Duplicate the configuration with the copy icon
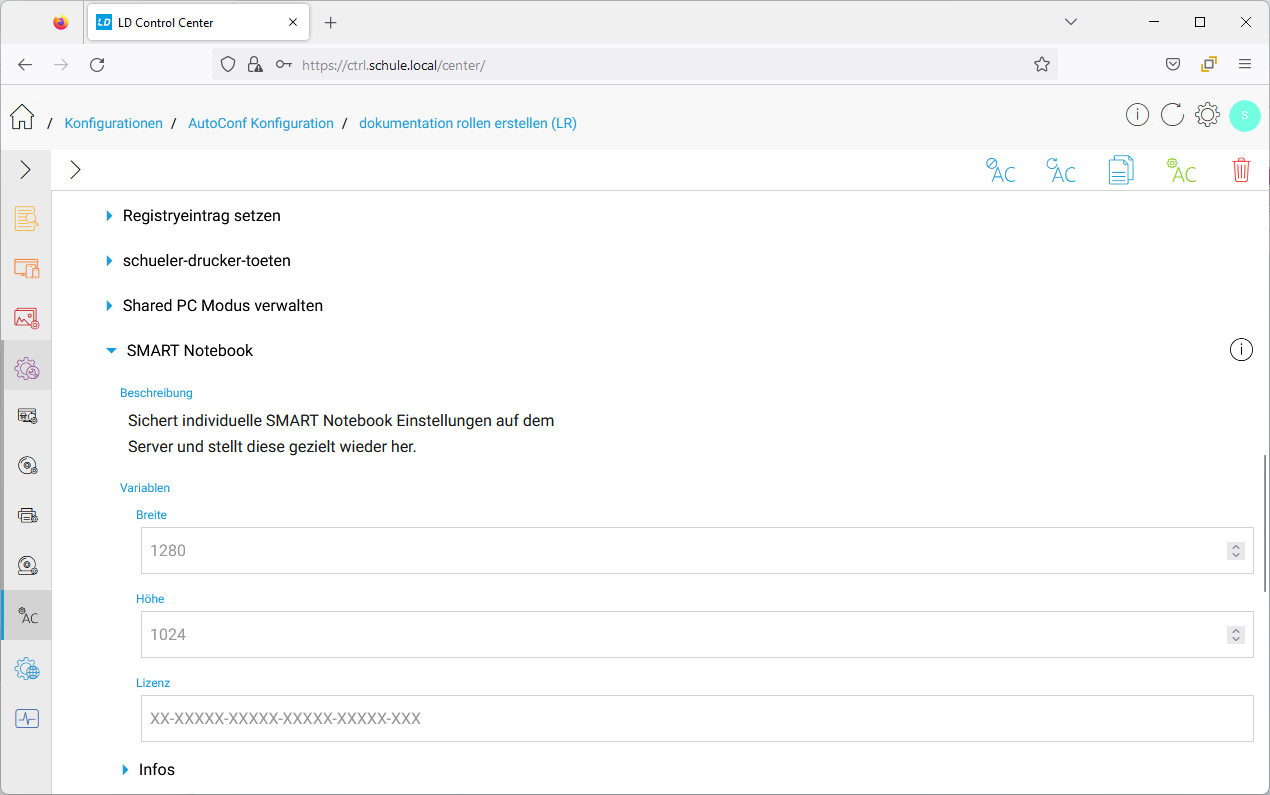The height and width of the screenshot is (795, 1270). tap(1121, 170)
